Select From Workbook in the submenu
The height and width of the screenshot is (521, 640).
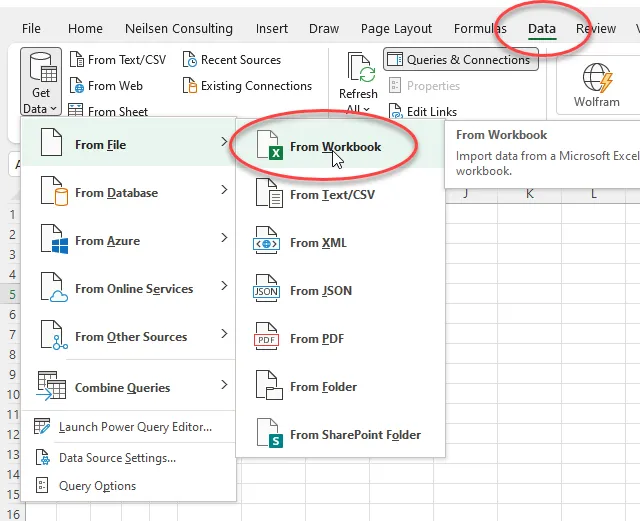(x=340, y=147)
